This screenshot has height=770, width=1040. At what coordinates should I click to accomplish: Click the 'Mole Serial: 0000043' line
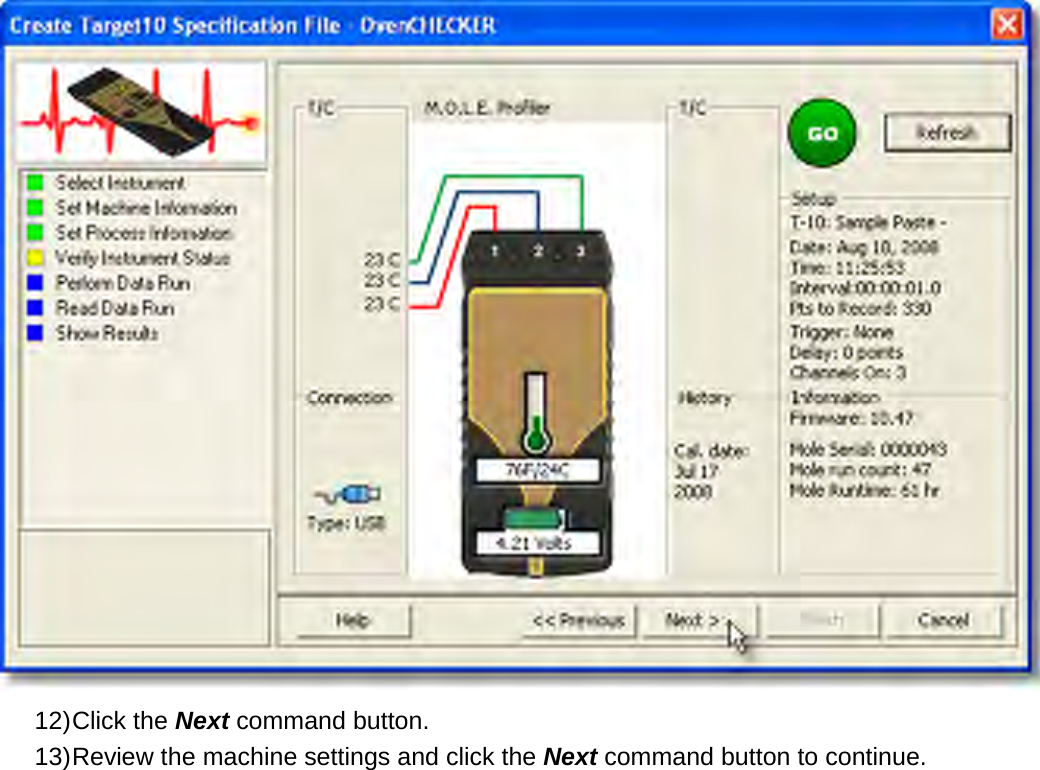[868, 450]
